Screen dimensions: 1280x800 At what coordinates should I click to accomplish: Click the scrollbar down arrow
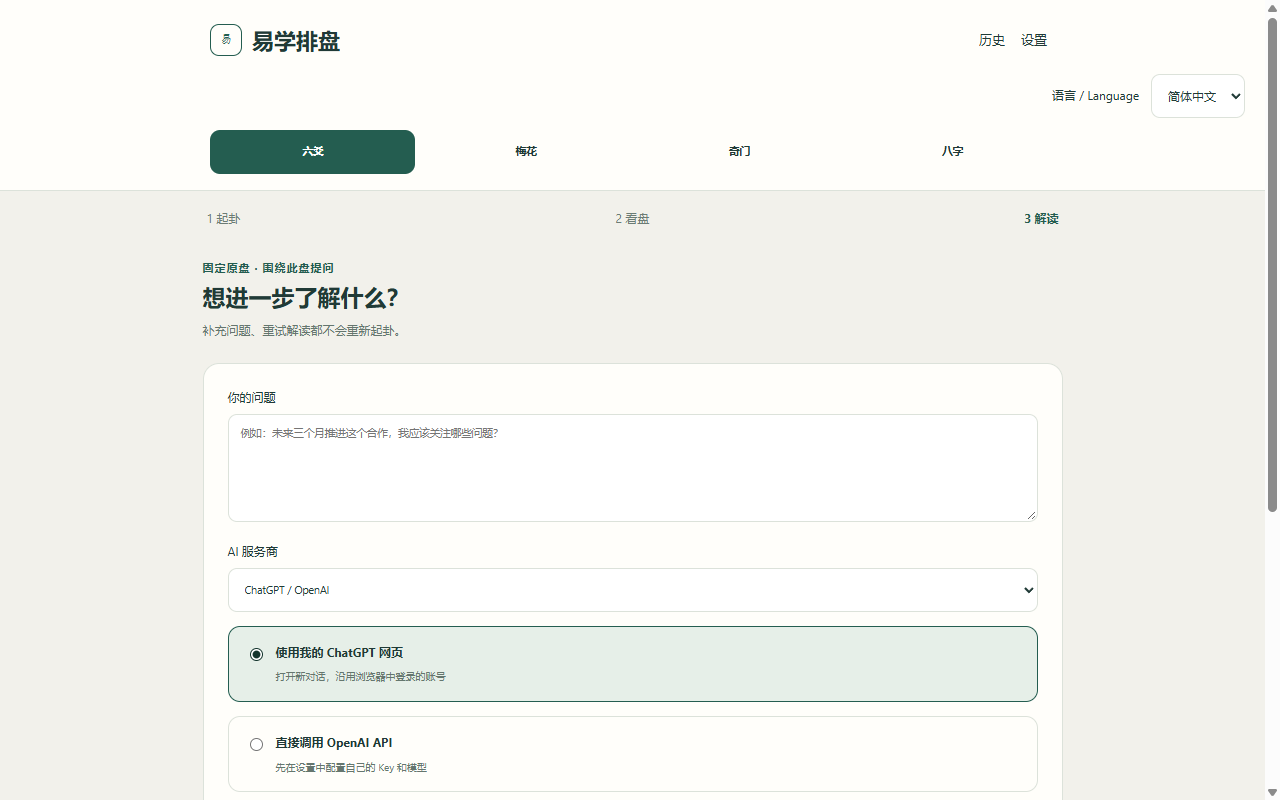[1272, 792]
